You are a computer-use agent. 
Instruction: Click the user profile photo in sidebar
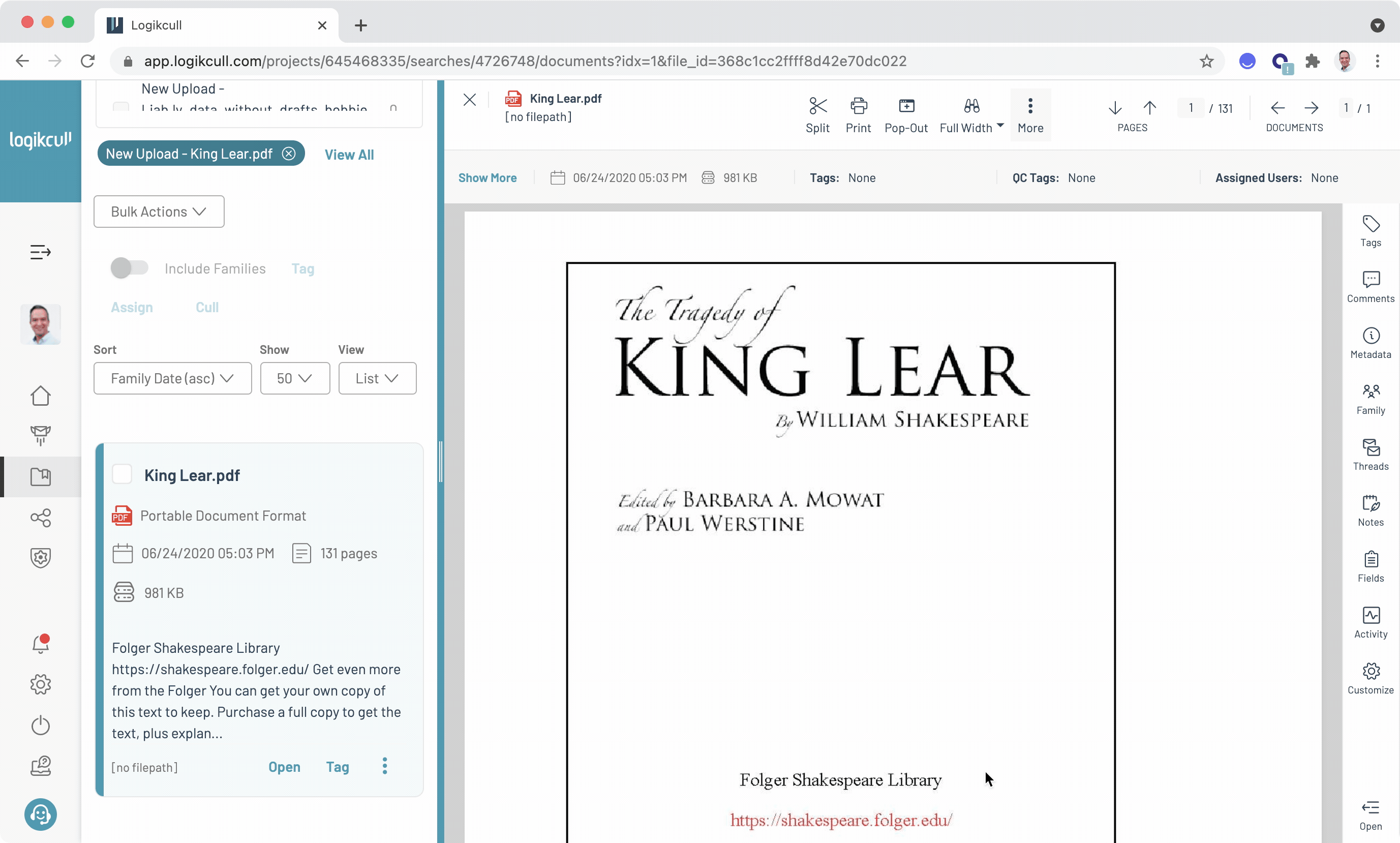(40, 324)
